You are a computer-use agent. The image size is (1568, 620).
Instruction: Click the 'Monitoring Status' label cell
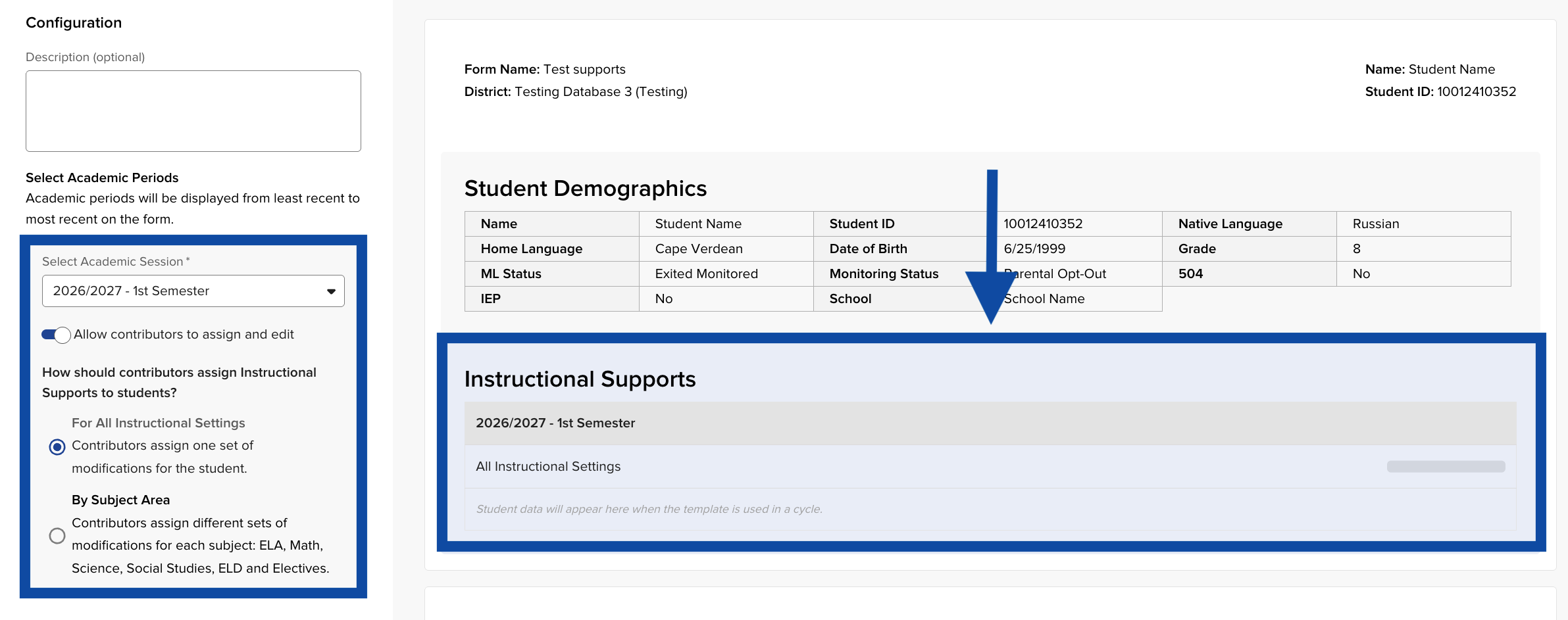coord(901,274)
